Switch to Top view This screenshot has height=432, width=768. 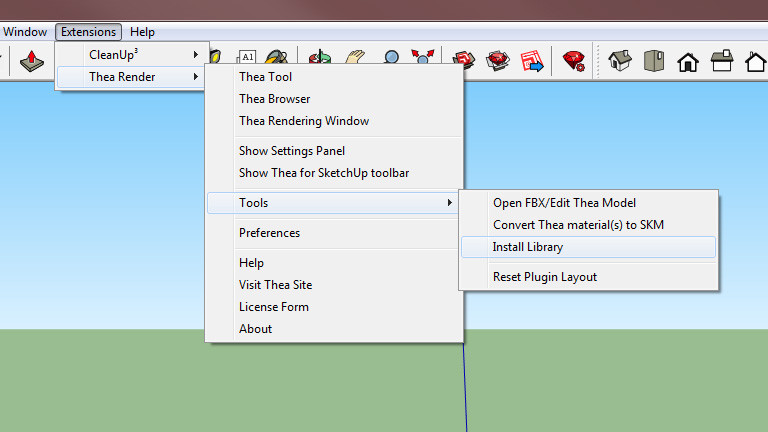click(654, 61)
